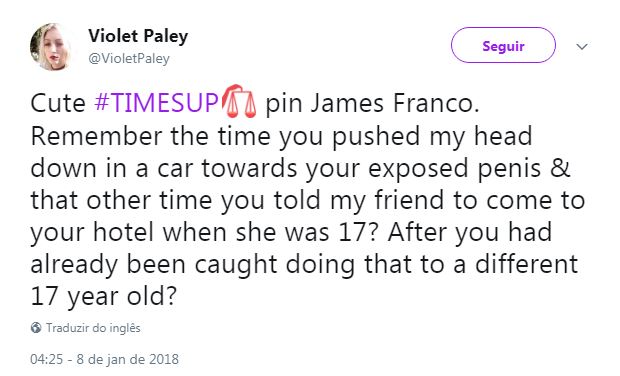Viewport: 620px width, 376px height.
Task: Click the Violet Paley display name
Action: click(138, 36)
